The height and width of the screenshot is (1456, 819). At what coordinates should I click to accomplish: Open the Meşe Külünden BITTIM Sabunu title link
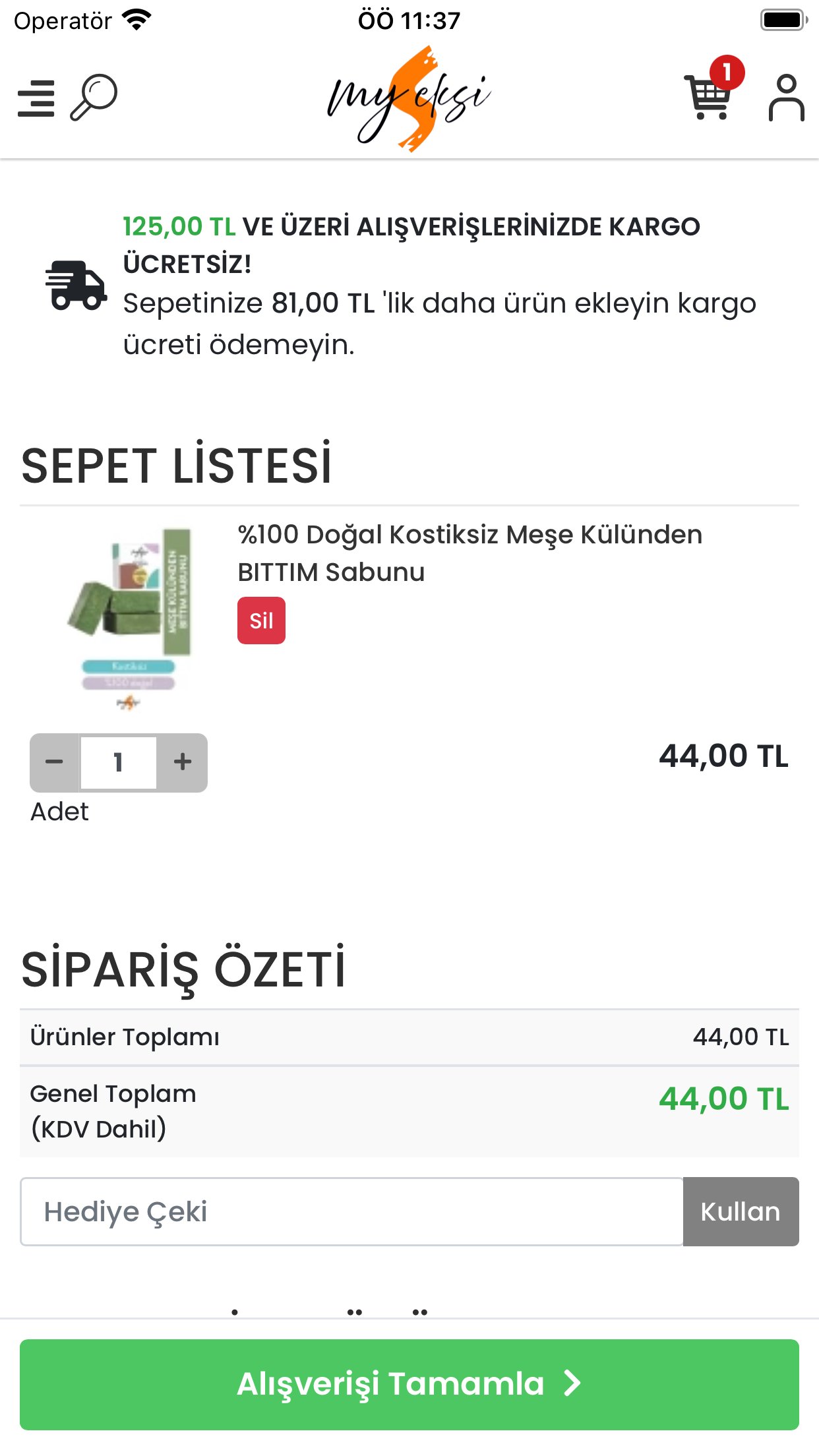tap(470, 553)
